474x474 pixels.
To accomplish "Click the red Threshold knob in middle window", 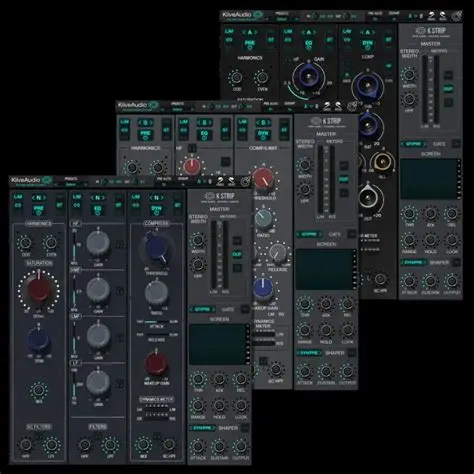I will 263,180.
